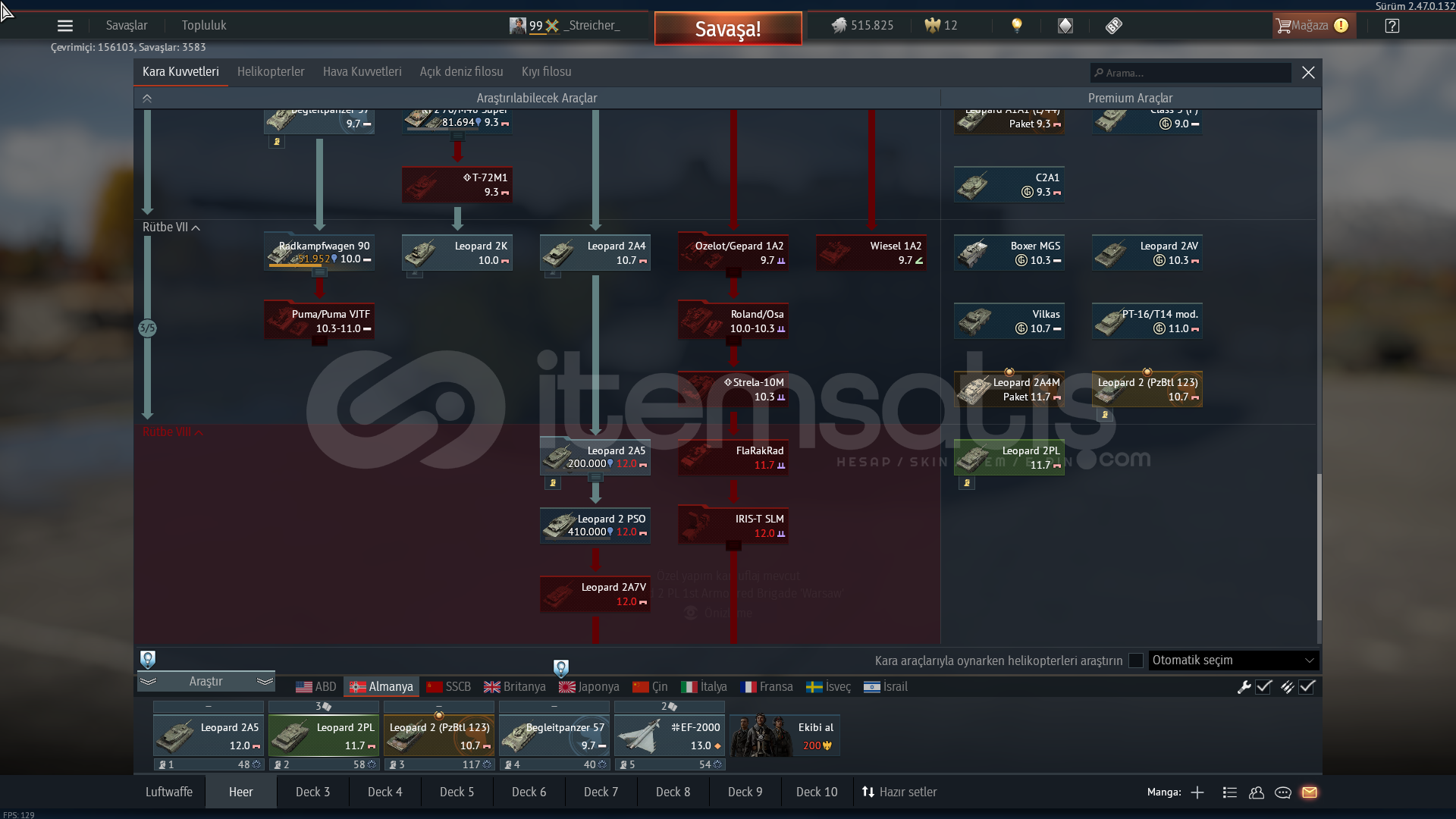Enable researching helicopters while playing ground vehicles
1456x819 pixels.
tap(1136, 661)
